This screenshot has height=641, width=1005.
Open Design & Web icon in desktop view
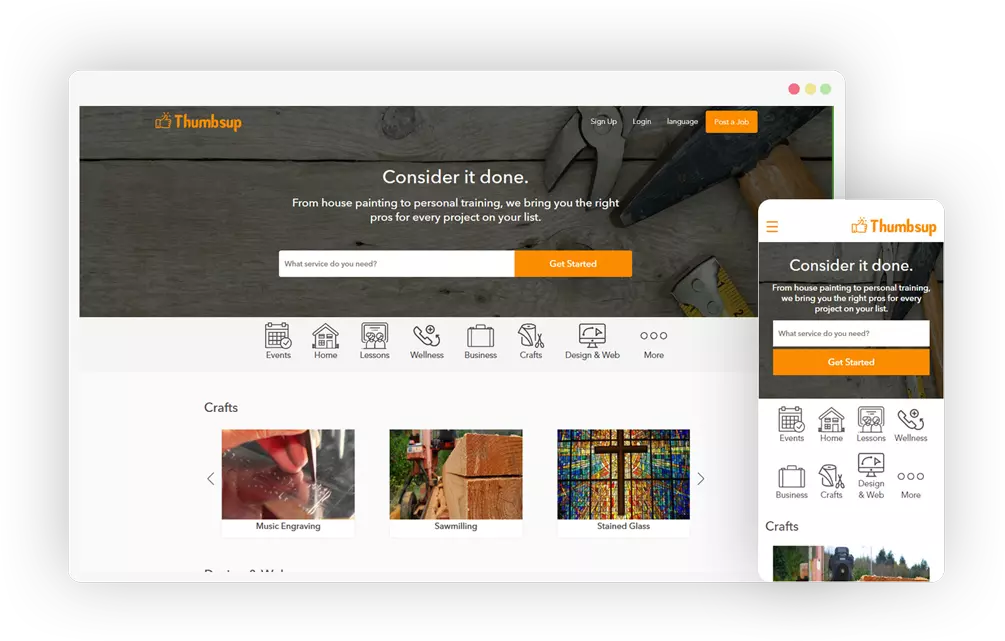point(592,336)
